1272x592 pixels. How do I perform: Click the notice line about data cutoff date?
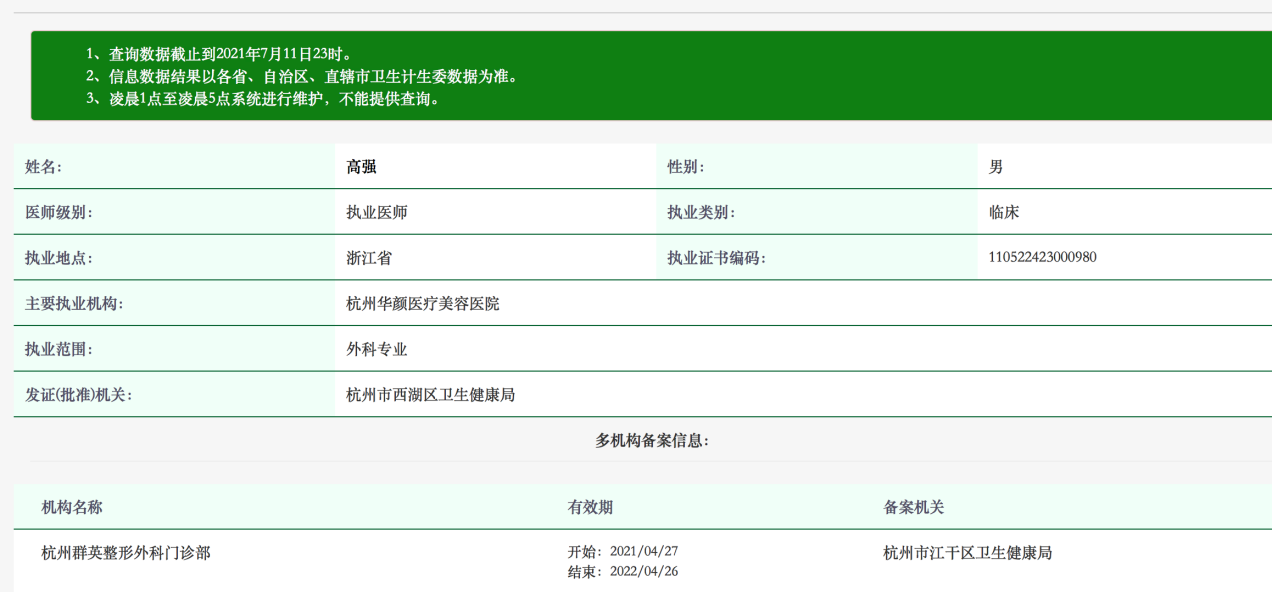point(219,54)
